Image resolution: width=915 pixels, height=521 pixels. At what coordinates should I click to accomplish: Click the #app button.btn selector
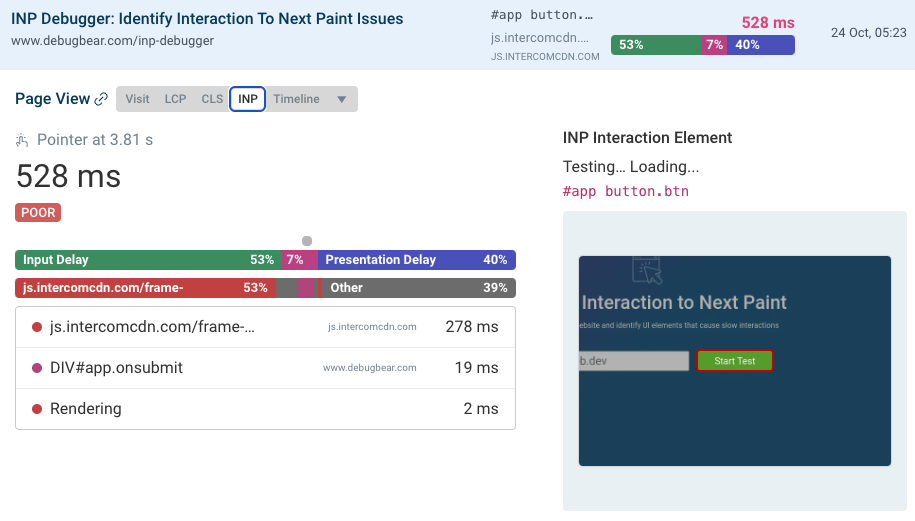point(626,191)
